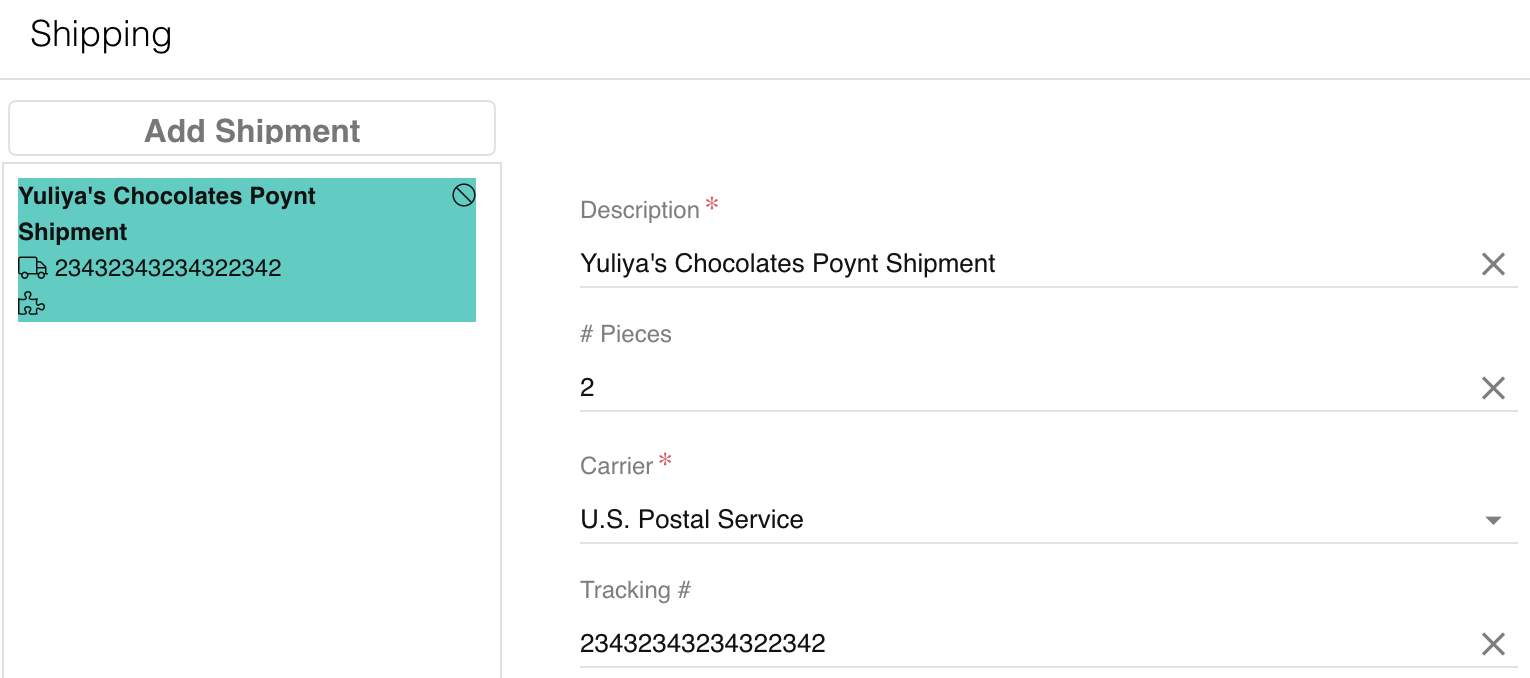Click the puzzle piece integration icon
This screenshot has height=678, width=1530.
[x=32, y=304]
